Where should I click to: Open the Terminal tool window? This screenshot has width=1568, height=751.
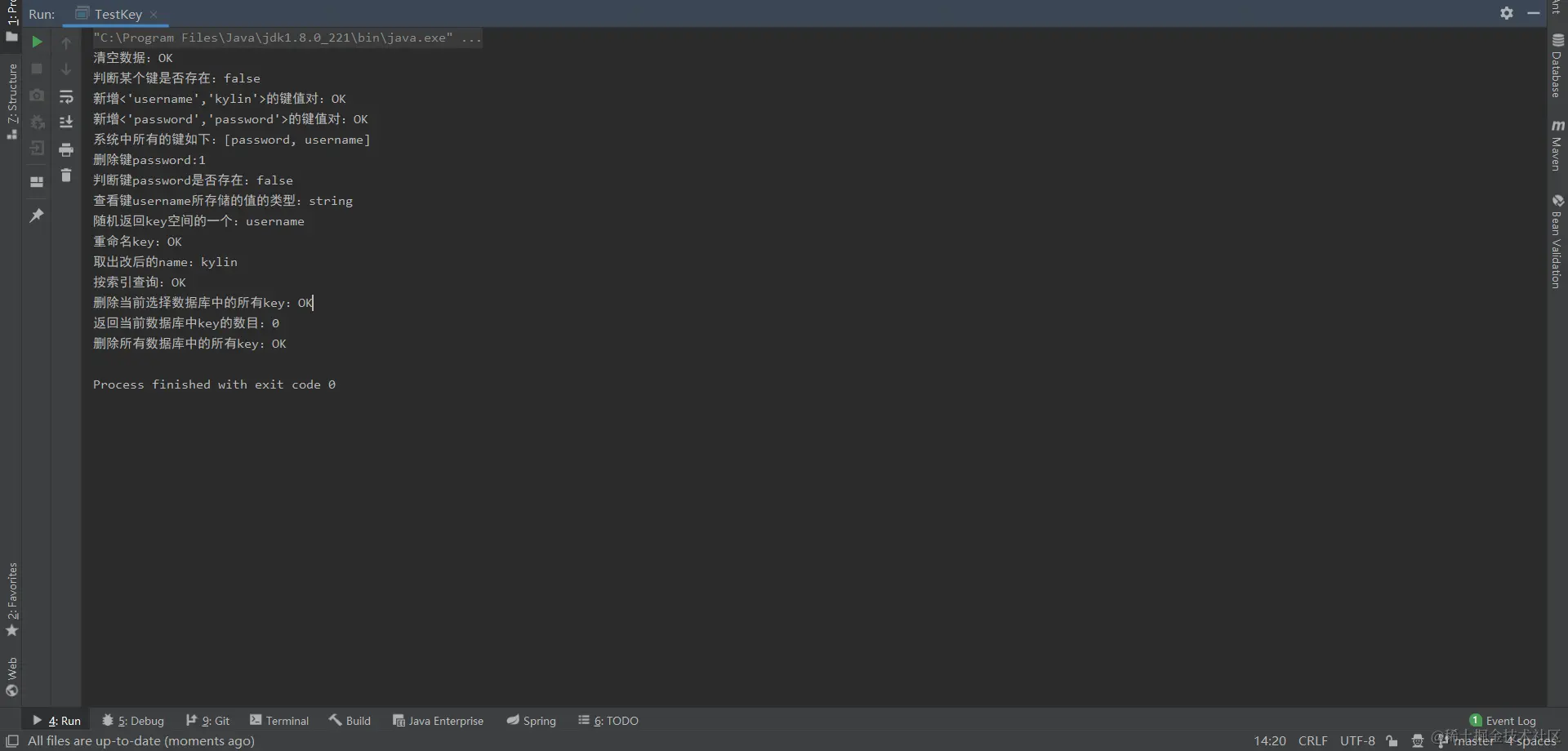tap(279, 721)
